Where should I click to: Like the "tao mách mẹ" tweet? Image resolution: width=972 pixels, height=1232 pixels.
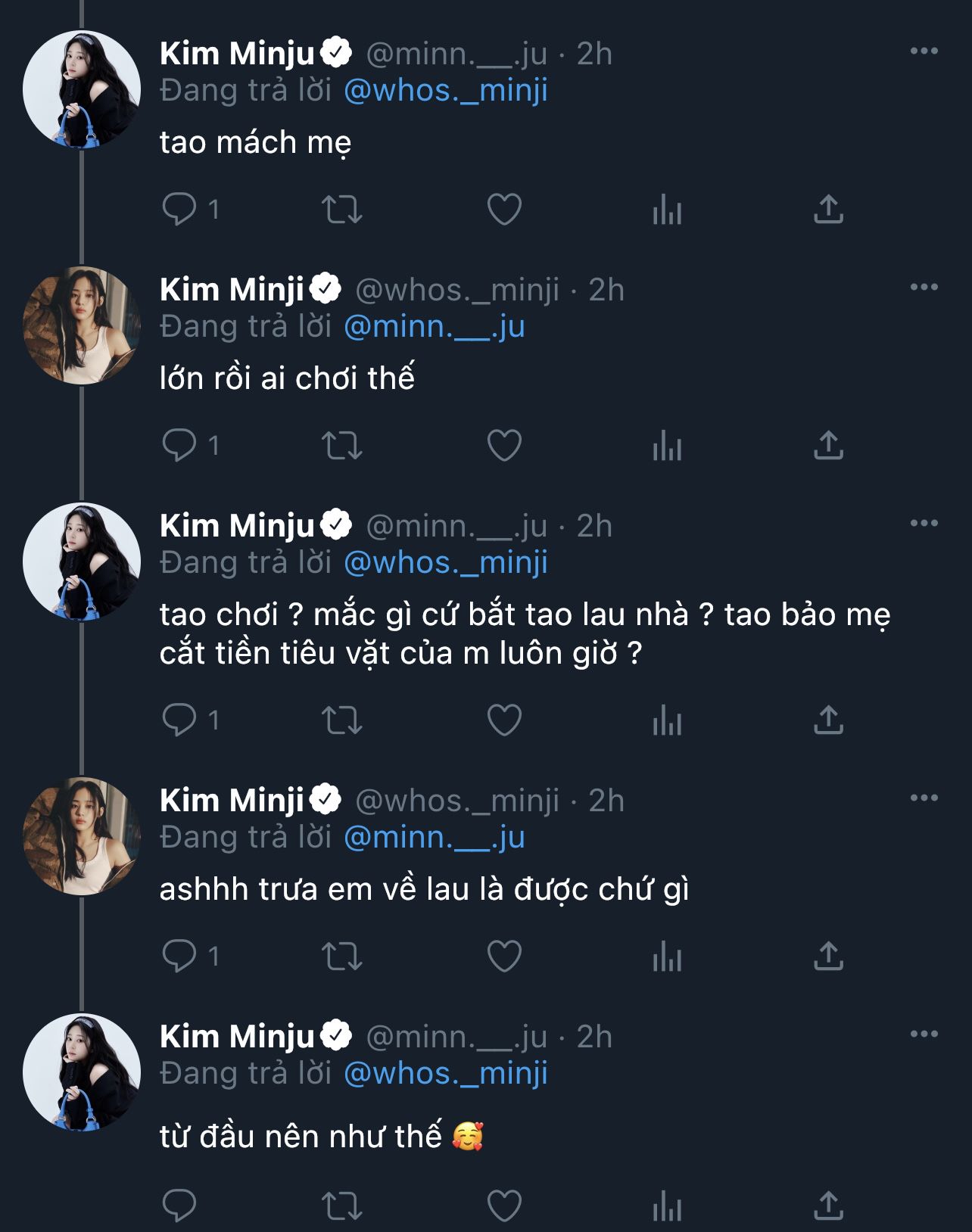(x=504, y=210)
